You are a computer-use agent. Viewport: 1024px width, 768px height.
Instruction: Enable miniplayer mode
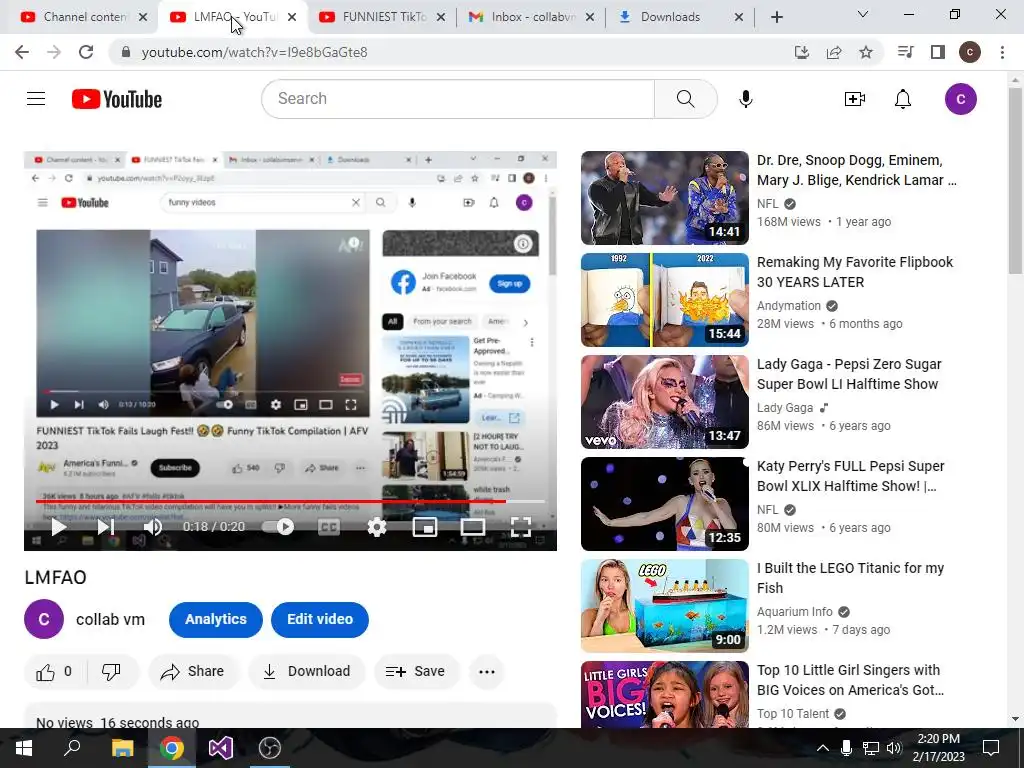click(x=425, y=526)
